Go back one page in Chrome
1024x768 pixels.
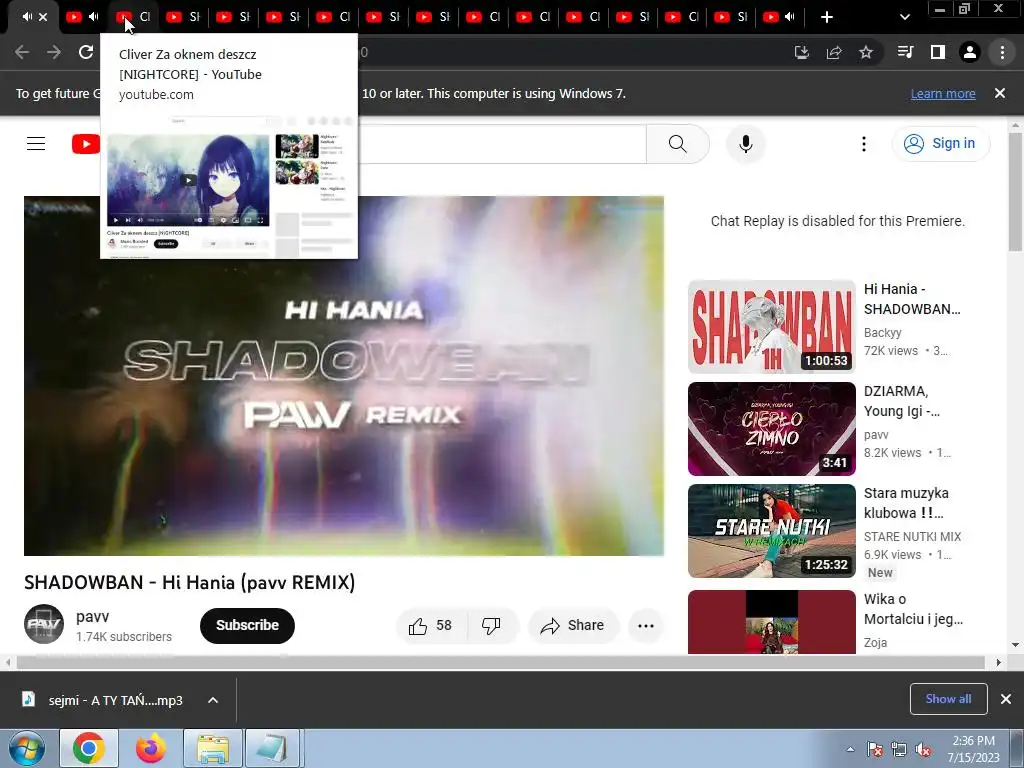[22, 52]
